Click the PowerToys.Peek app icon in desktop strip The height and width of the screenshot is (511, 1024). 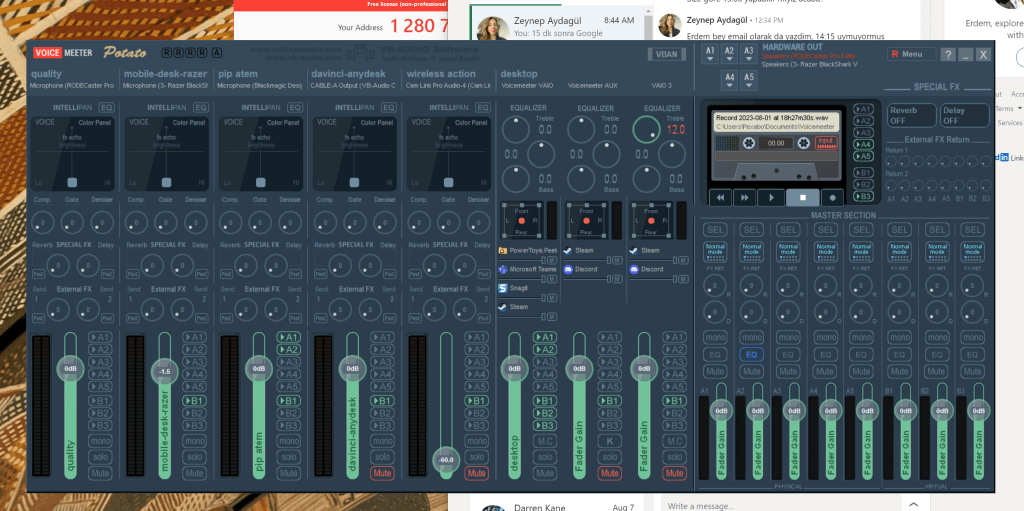(503, 250)
